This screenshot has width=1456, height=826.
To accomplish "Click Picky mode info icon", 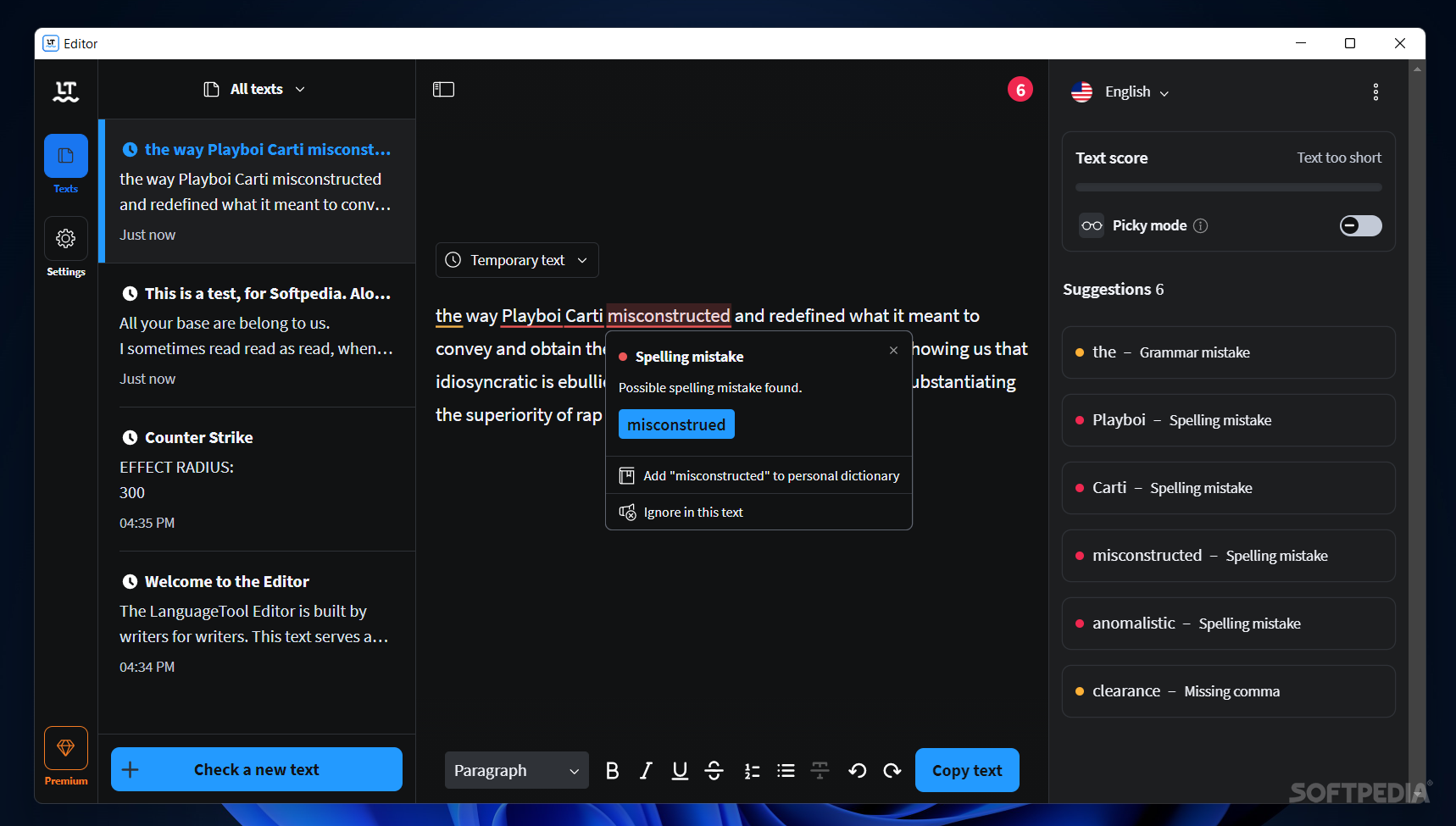I will pyautogui.click(x=1200, y=225).
